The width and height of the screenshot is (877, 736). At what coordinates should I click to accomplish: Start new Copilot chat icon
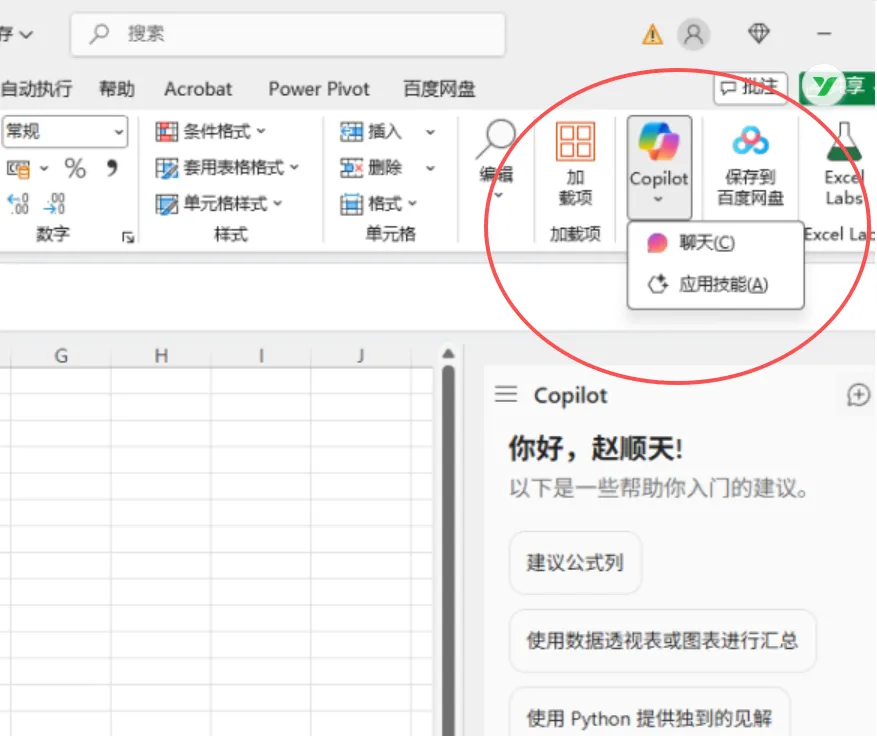click(858, 395)
